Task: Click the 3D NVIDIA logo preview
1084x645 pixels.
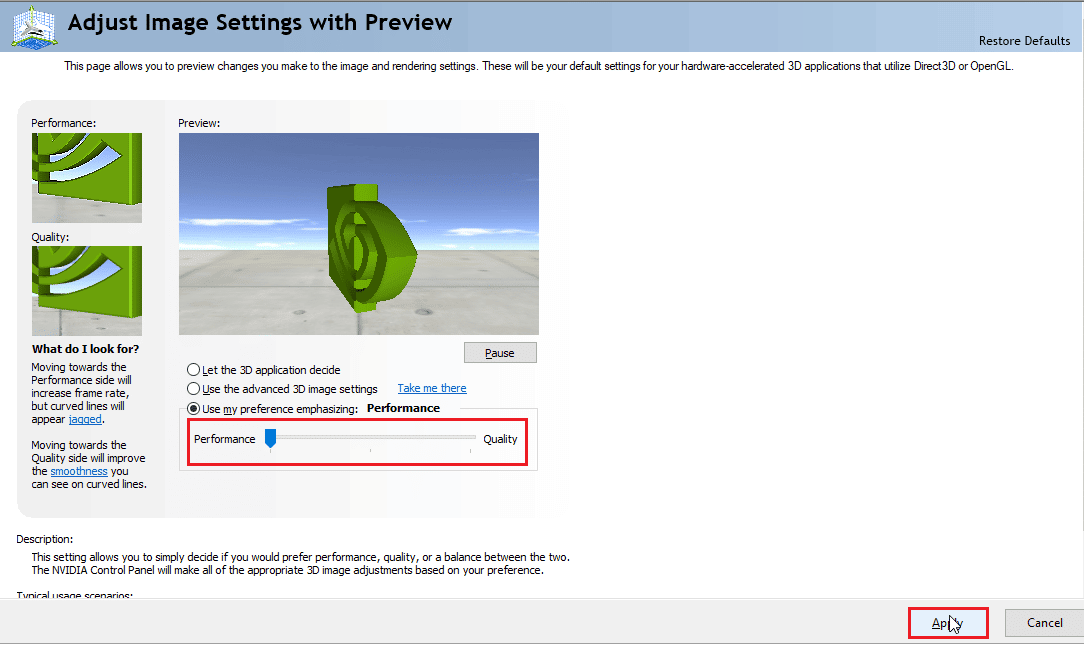Action: [358, 234]
